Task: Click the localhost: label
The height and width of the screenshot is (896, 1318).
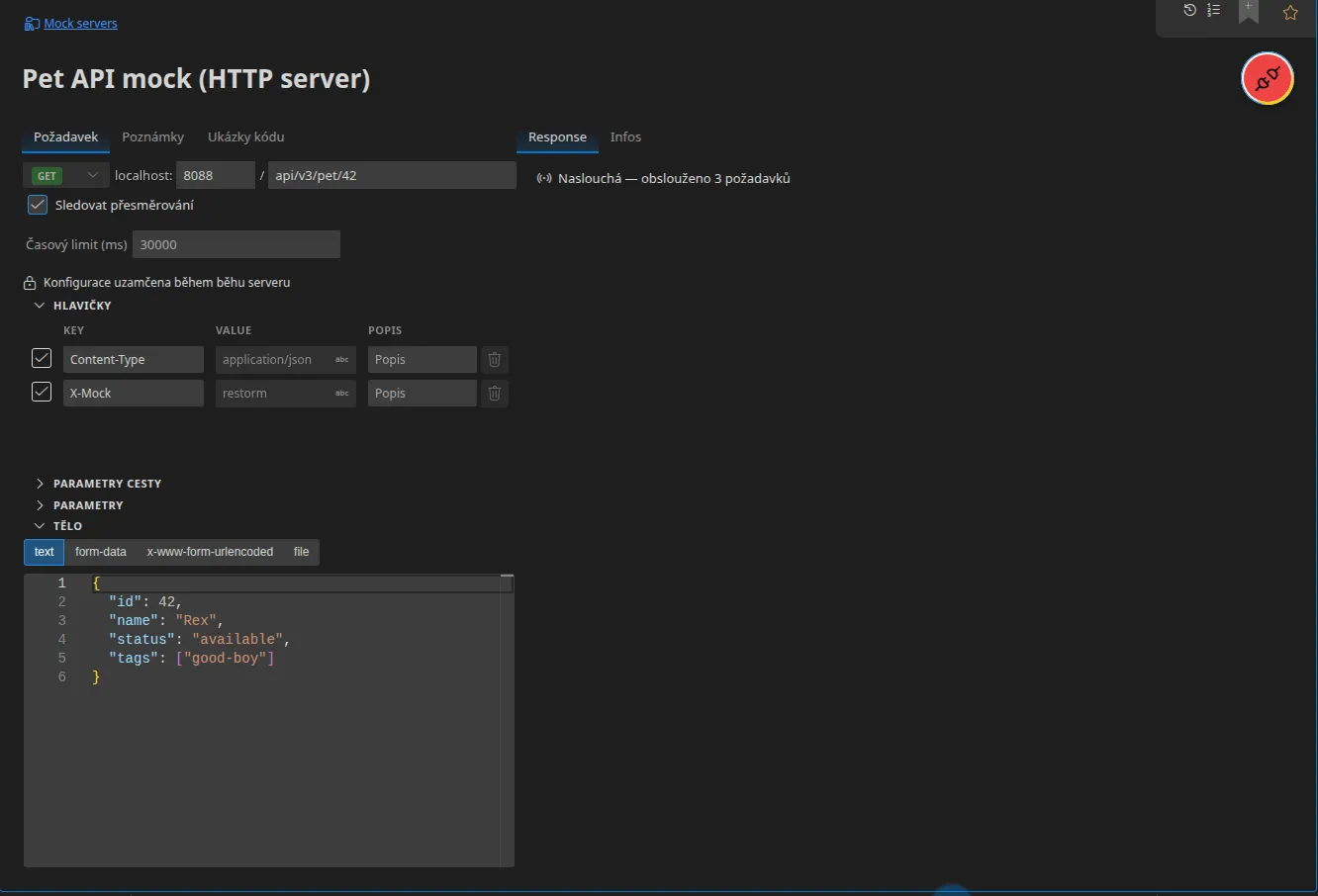Action: click(143, 175)
